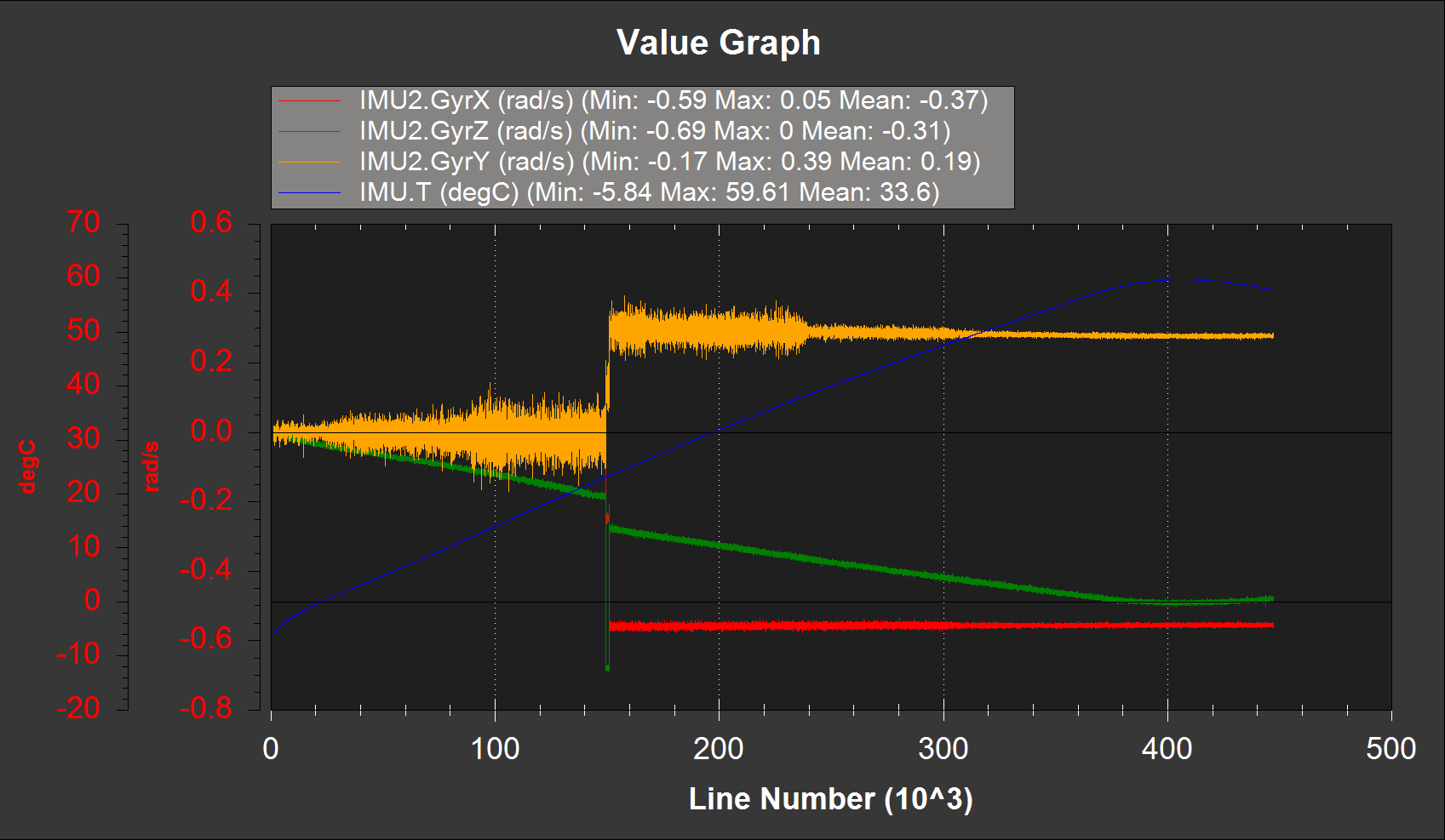The height and width of the screenshot is (840, 1445).
Task: Click the -0.8 tick on rad/s axis
Action: [x=206, y=708]
